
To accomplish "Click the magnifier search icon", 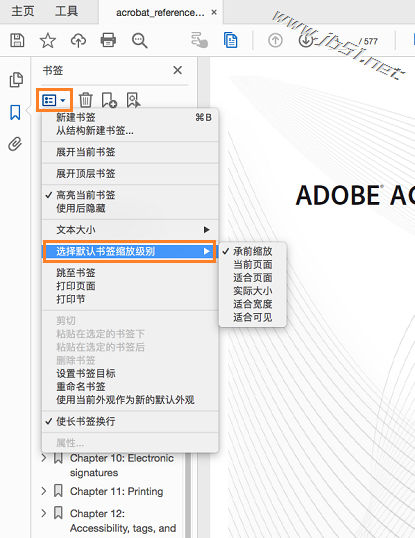I will (x=140, y=40).
